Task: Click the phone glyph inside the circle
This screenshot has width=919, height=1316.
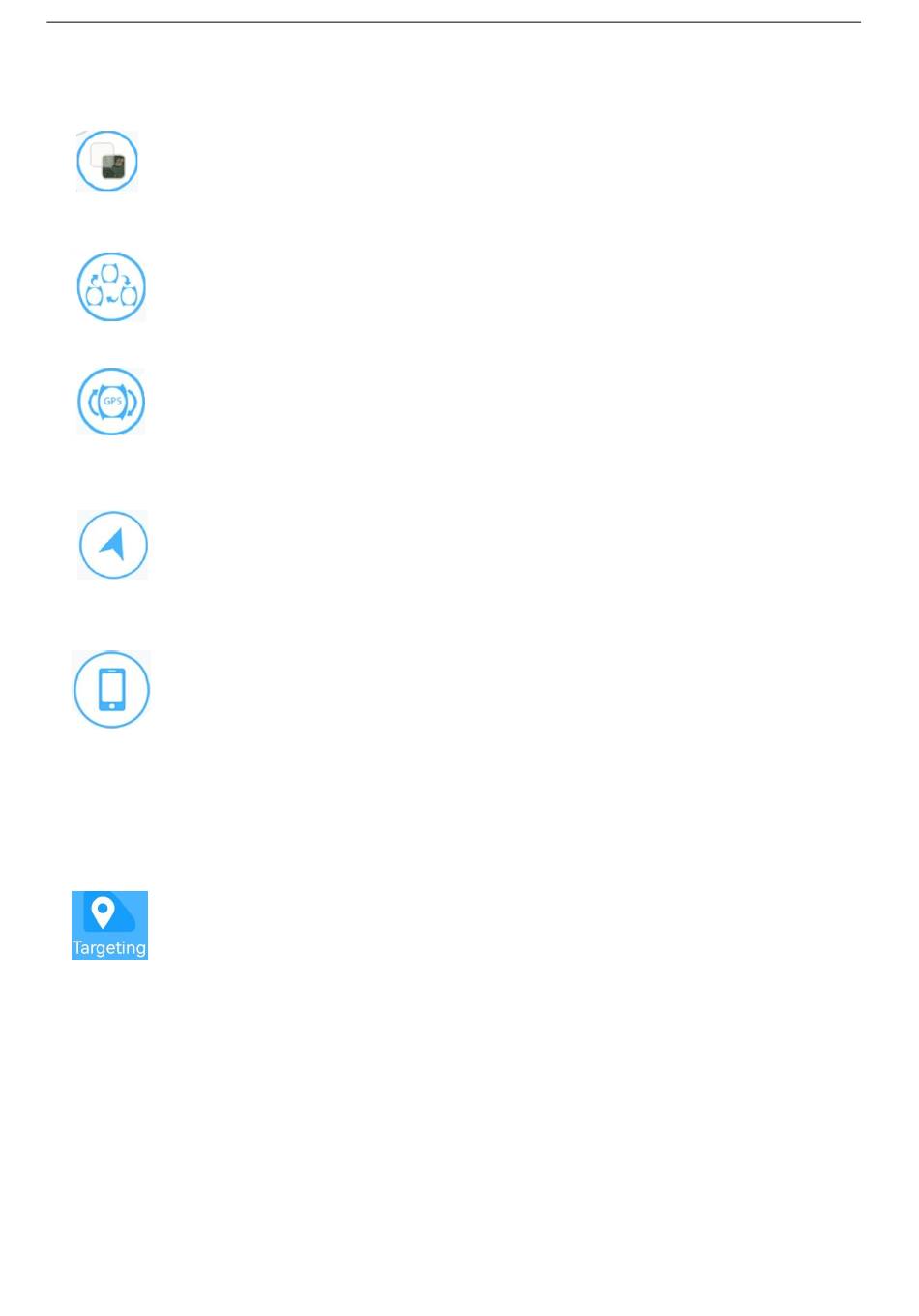Action: click(112, 689)
